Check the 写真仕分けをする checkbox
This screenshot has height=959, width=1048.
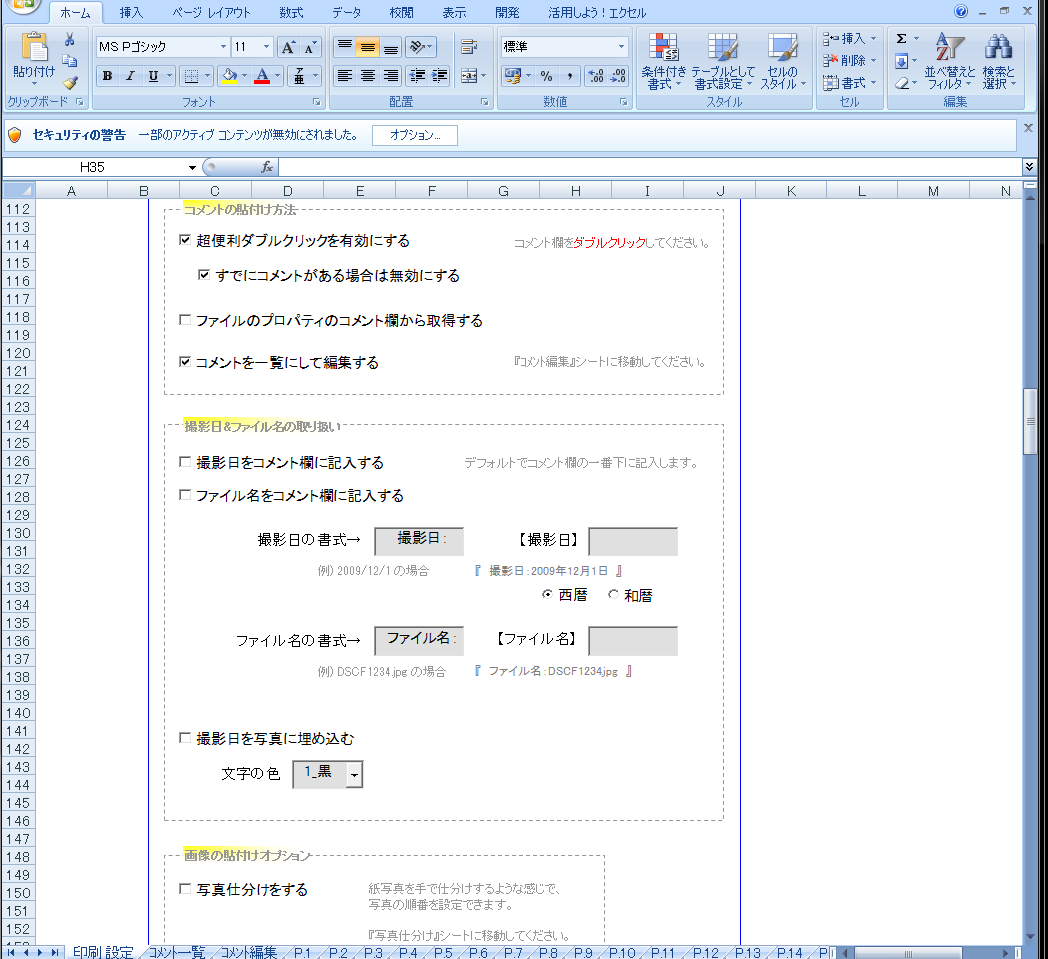click(x=185, y=889)
